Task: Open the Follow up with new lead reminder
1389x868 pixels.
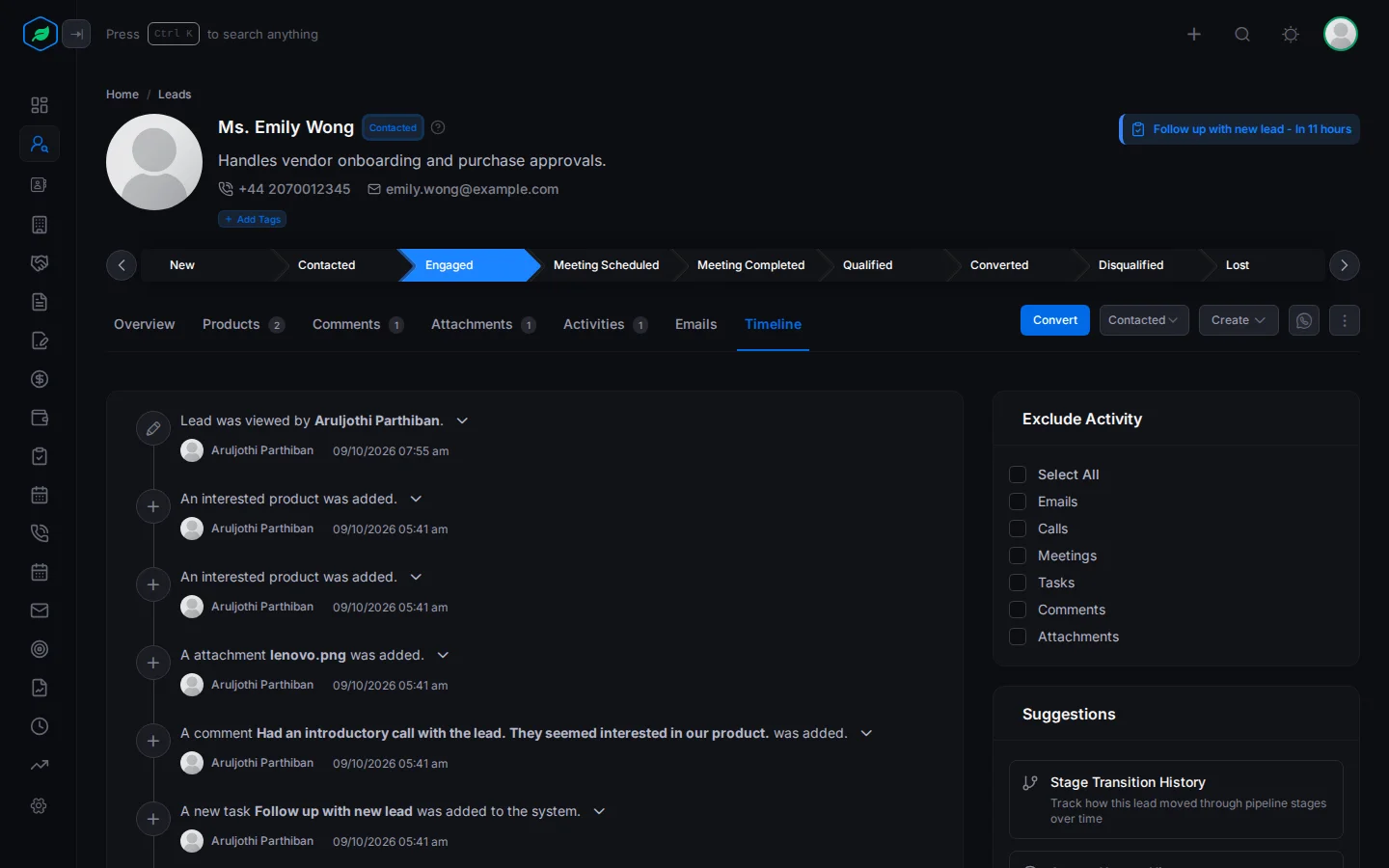Action: click(x=1239, y=129)
